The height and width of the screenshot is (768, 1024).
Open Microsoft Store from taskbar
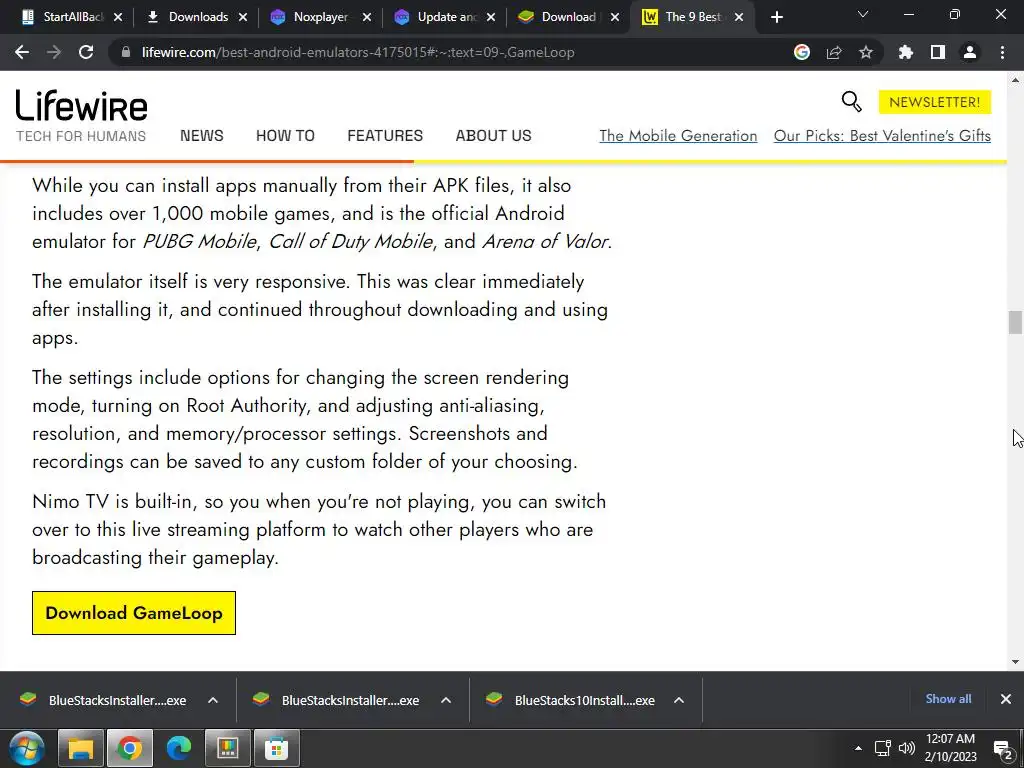(277, 748)
